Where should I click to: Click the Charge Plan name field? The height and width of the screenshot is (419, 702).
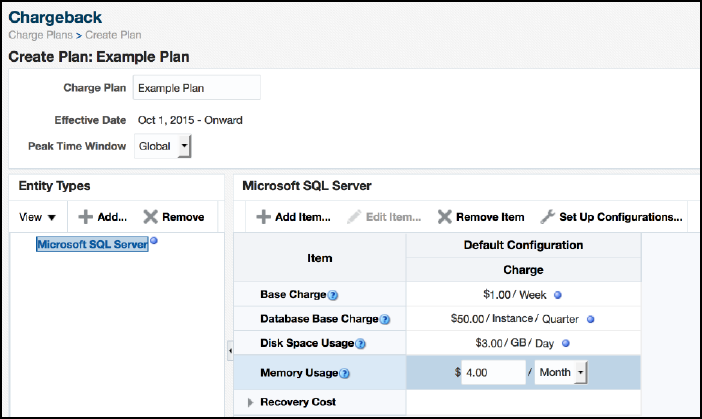point(196,88)
